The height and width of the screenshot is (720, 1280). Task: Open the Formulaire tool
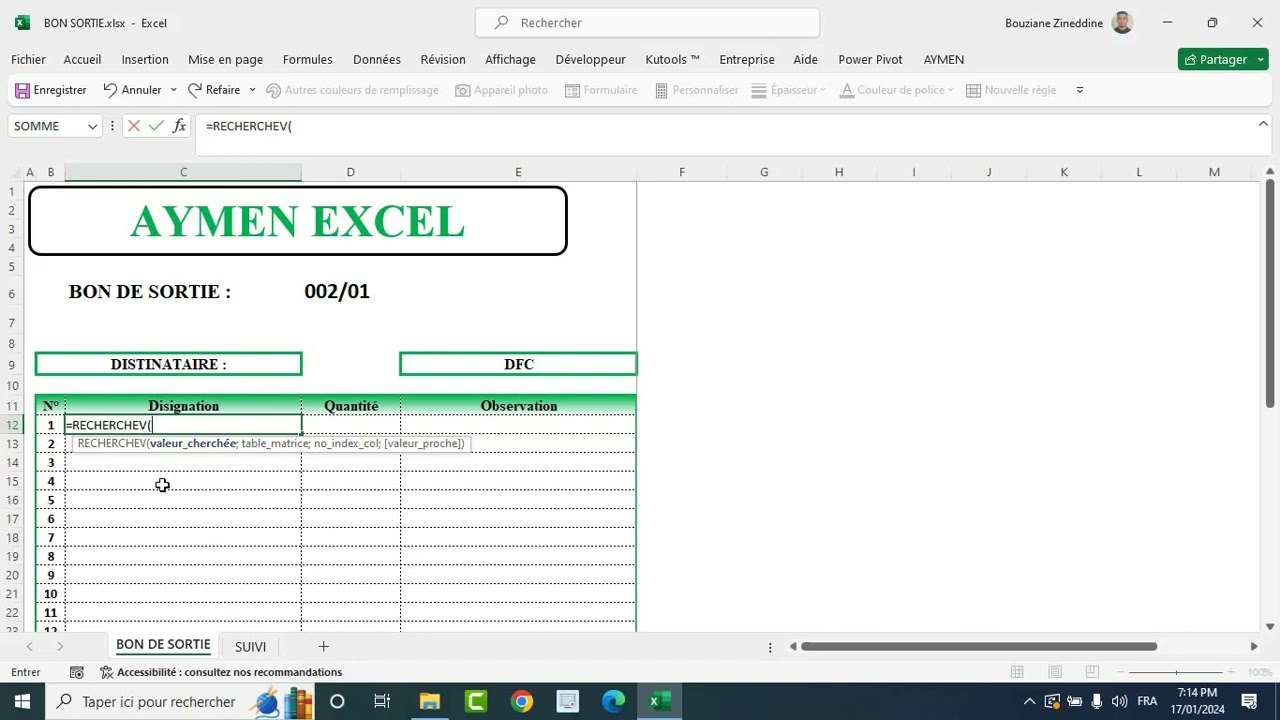click(601, 90)
